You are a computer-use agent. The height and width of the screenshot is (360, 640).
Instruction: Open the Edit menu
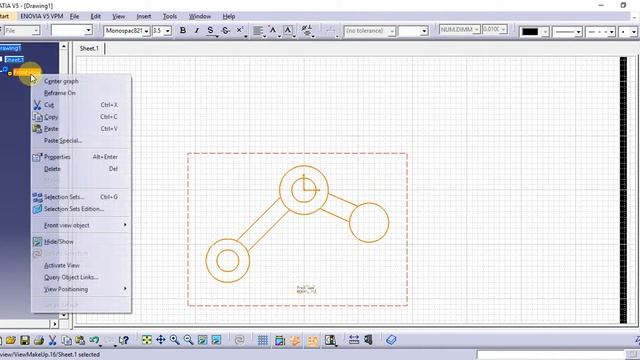(96, 16)
